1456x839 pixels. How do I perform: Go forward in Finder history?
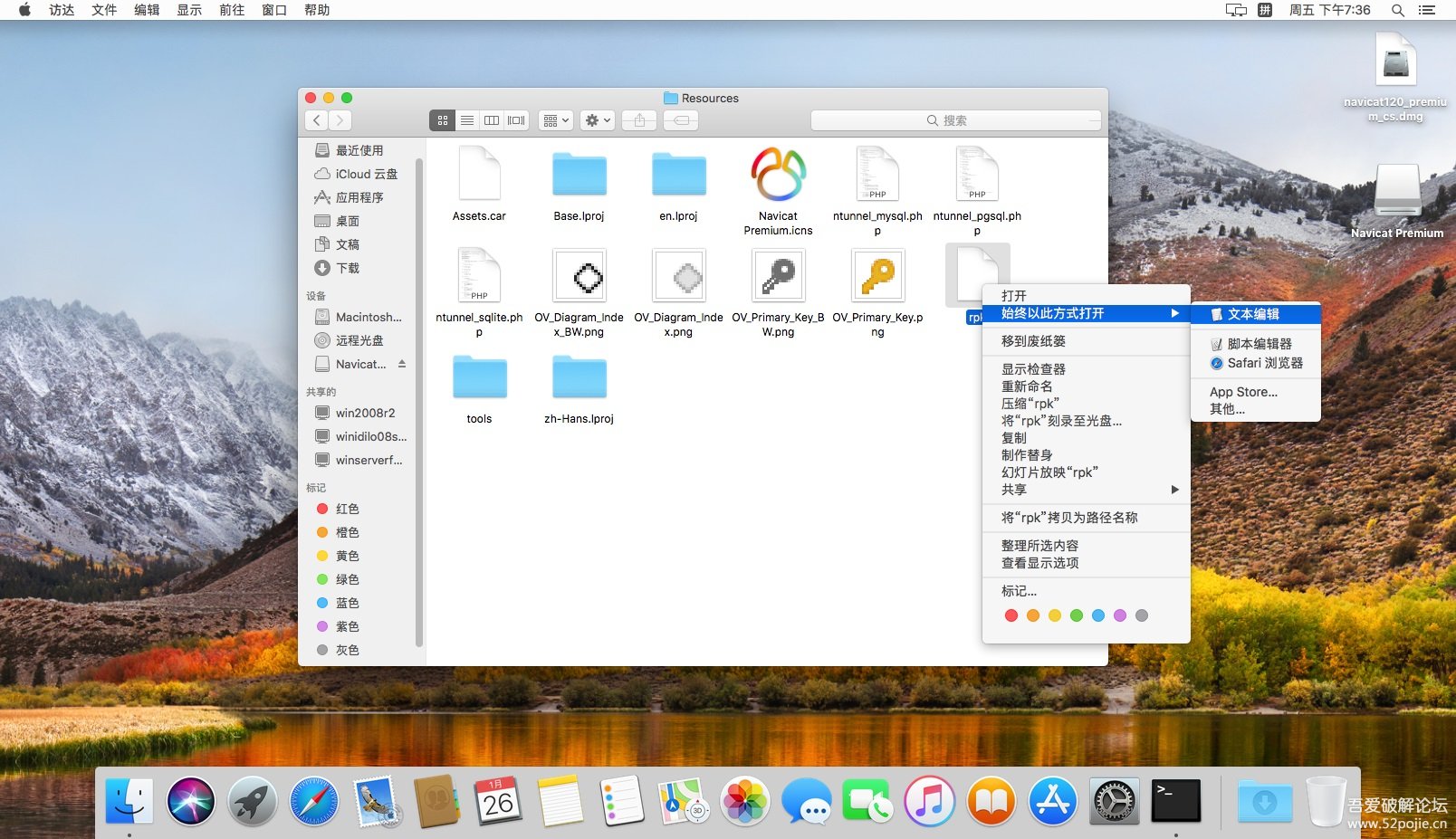[340, 120]
